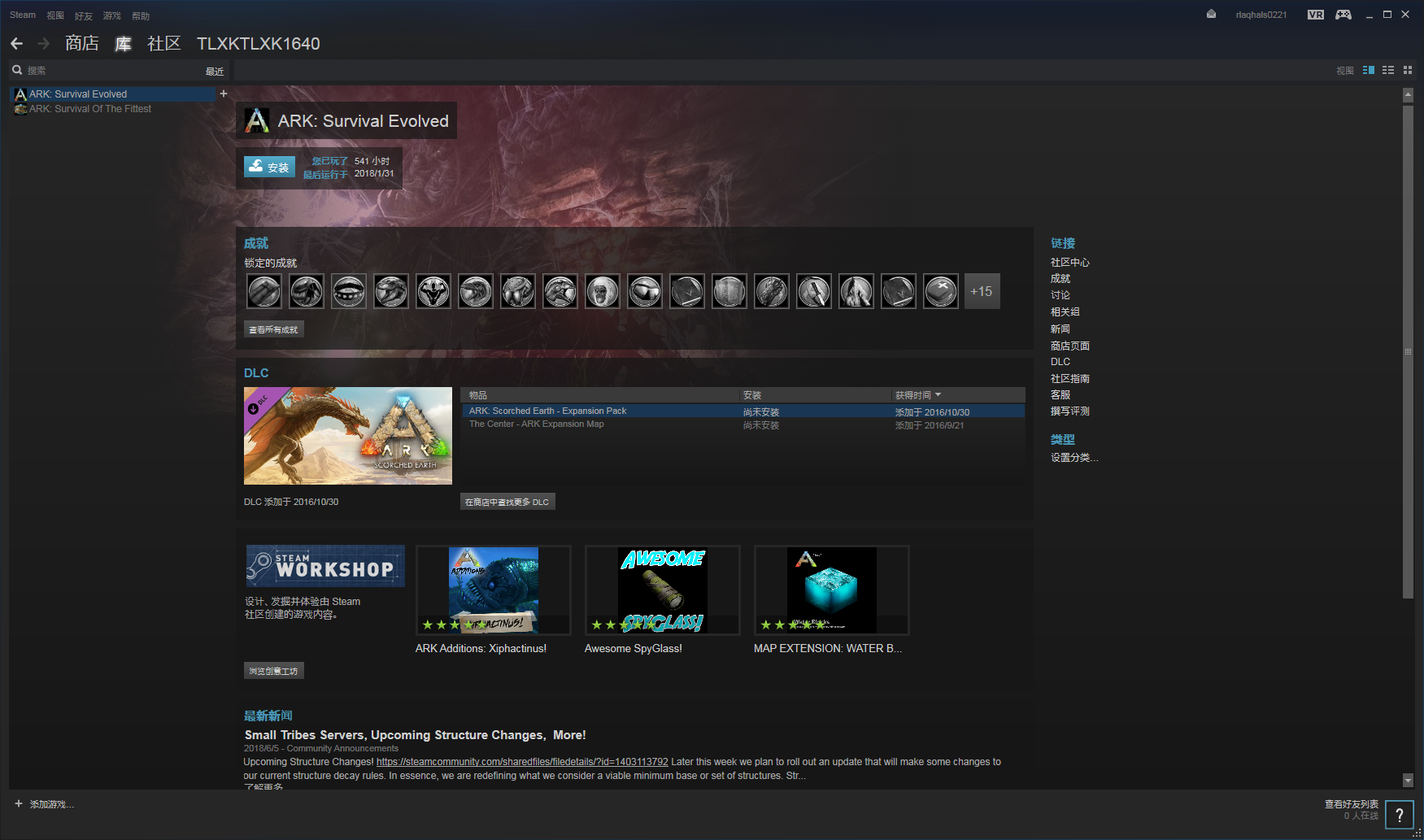Show the +15 more achievements tile

[x=982, y=291]
